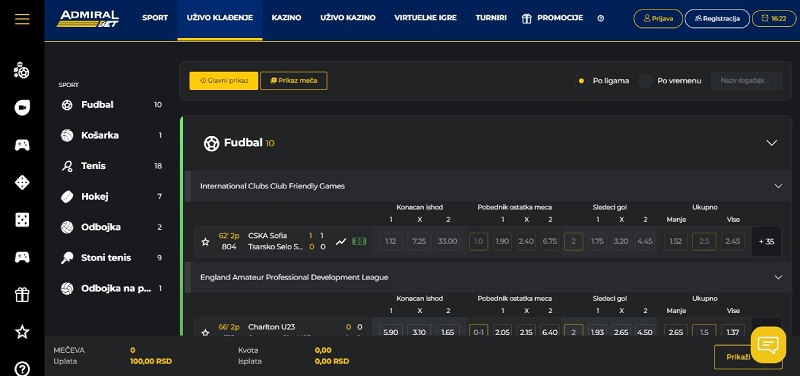Collapse the Fudbal section chevron
800x376 pixels.
coord(771,143)
